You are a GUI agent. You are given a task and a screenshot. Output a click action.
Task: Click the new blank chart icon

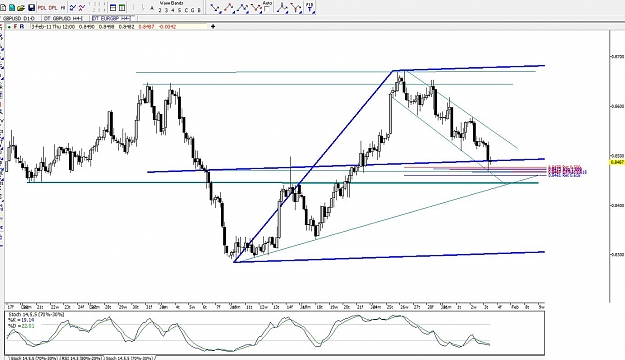[x=3, y=8]
